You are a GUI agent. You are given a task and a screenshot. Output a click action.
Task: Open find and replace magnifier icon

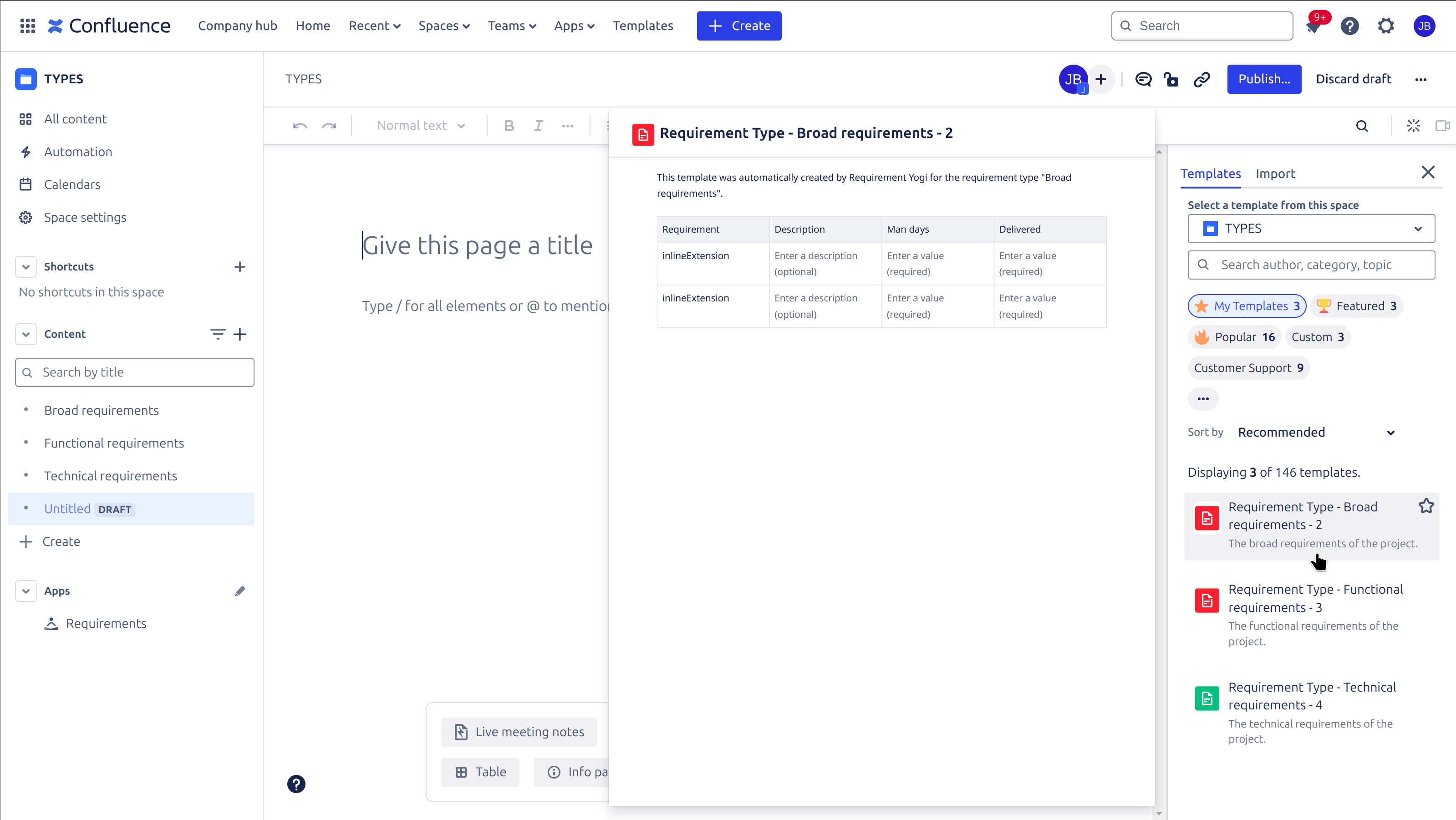[x=1362, y=126]
